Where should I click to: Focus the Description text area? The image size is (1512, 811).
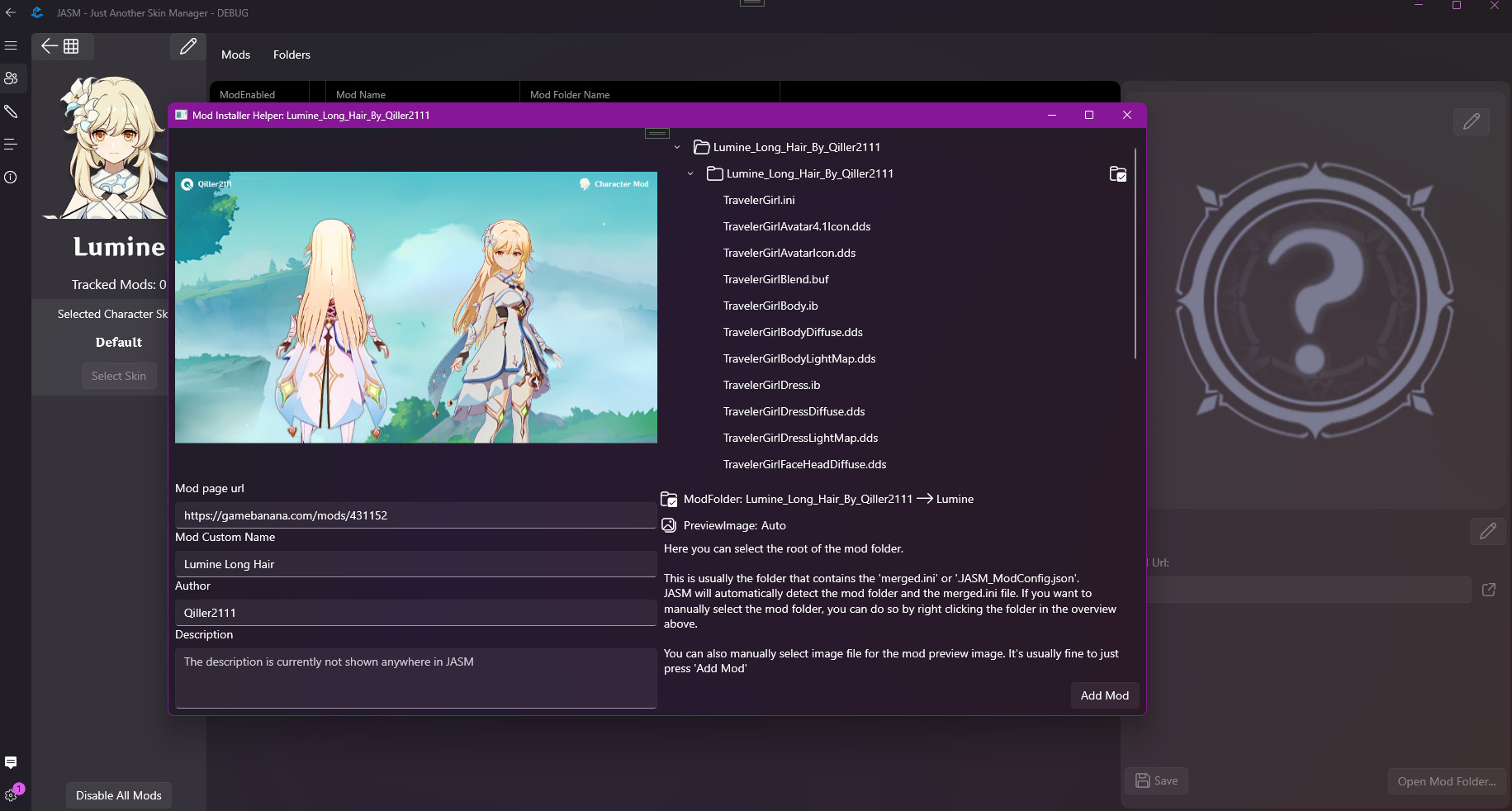[416, 678]
